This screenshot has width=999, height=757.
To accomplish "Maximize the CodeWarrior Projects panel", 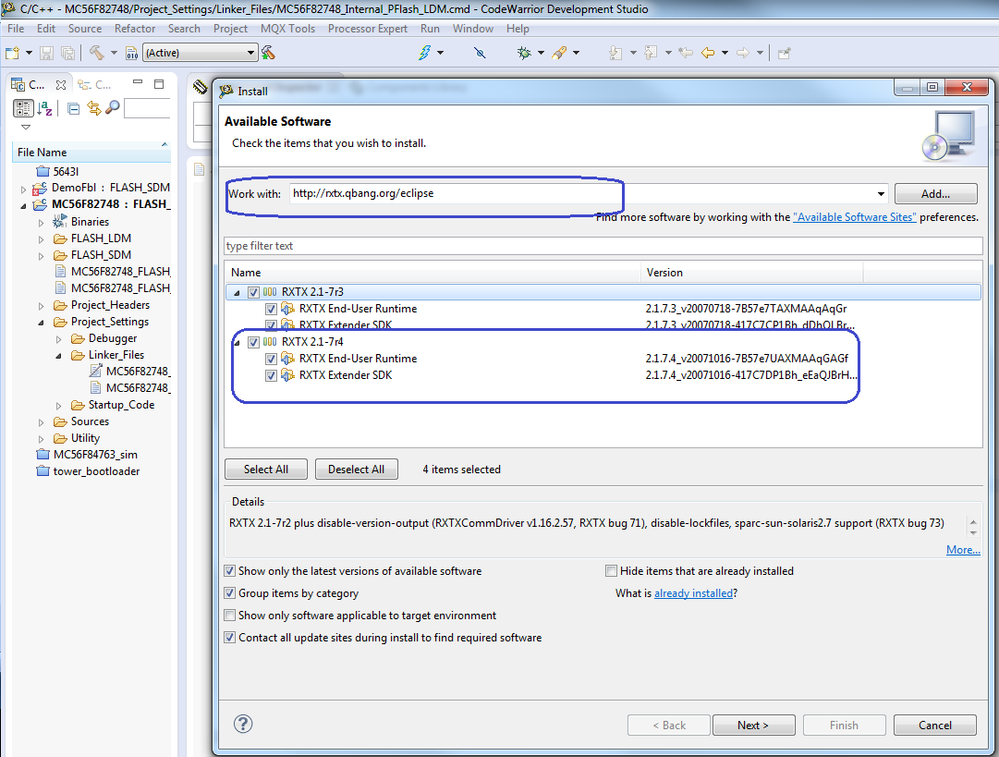I will tap(159, 83).
